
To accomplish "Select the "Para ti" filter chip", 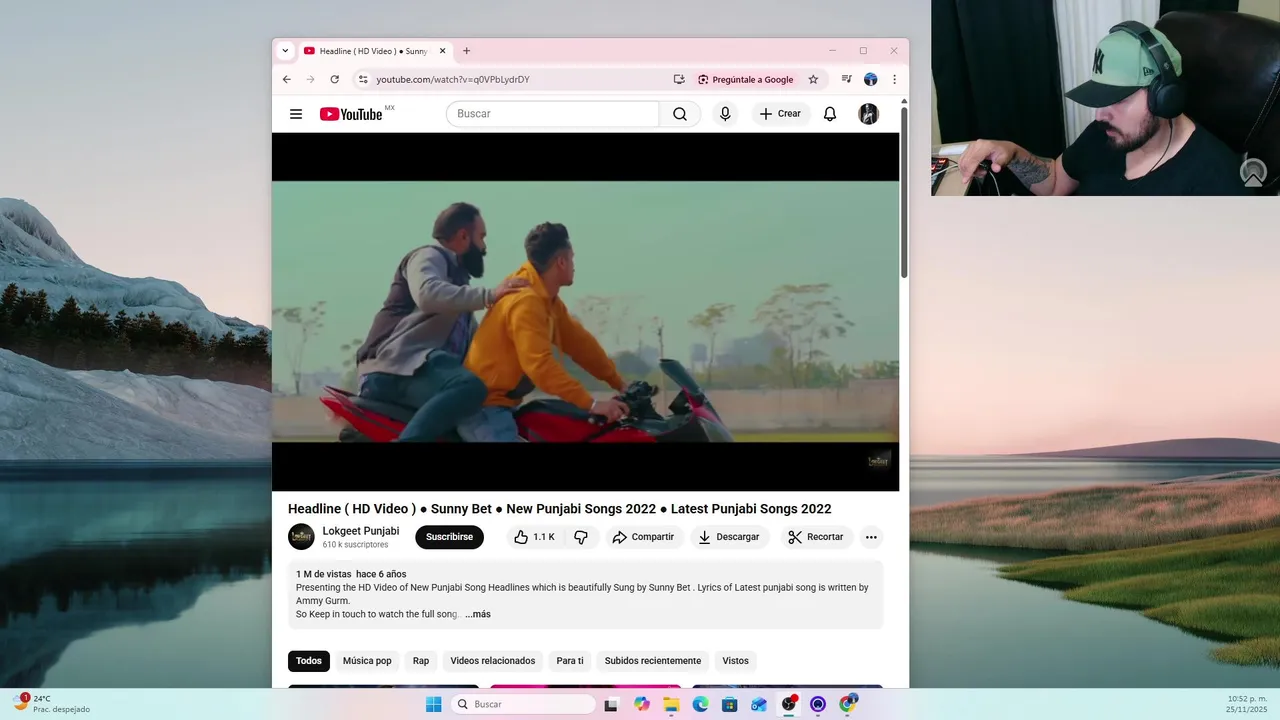I will 570,661.
